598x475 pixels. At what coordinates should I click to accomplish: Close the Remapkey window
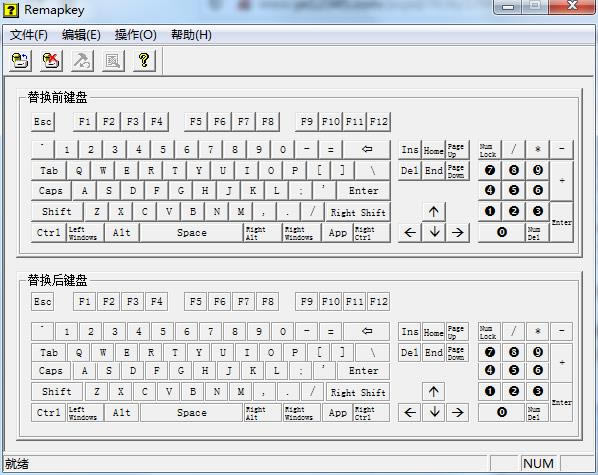(572, 6)
